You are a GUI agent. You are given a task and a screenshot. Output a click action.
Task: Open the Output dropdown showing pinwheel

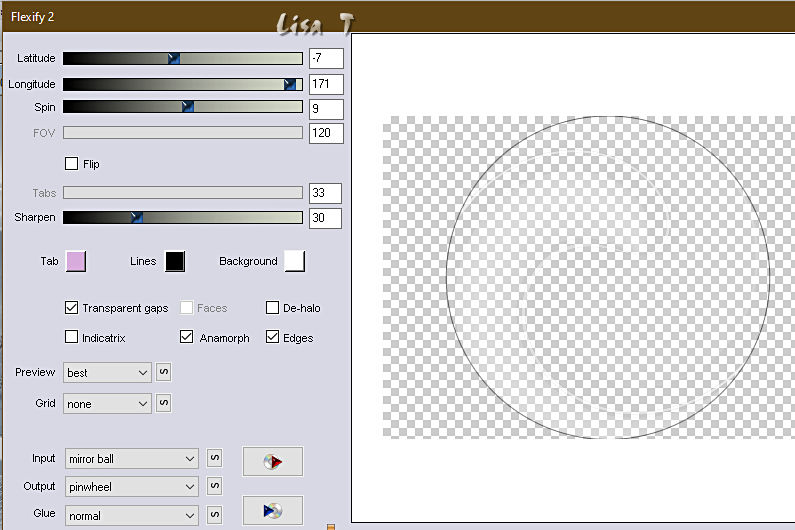pyautogui.click(x=131, y=487)
